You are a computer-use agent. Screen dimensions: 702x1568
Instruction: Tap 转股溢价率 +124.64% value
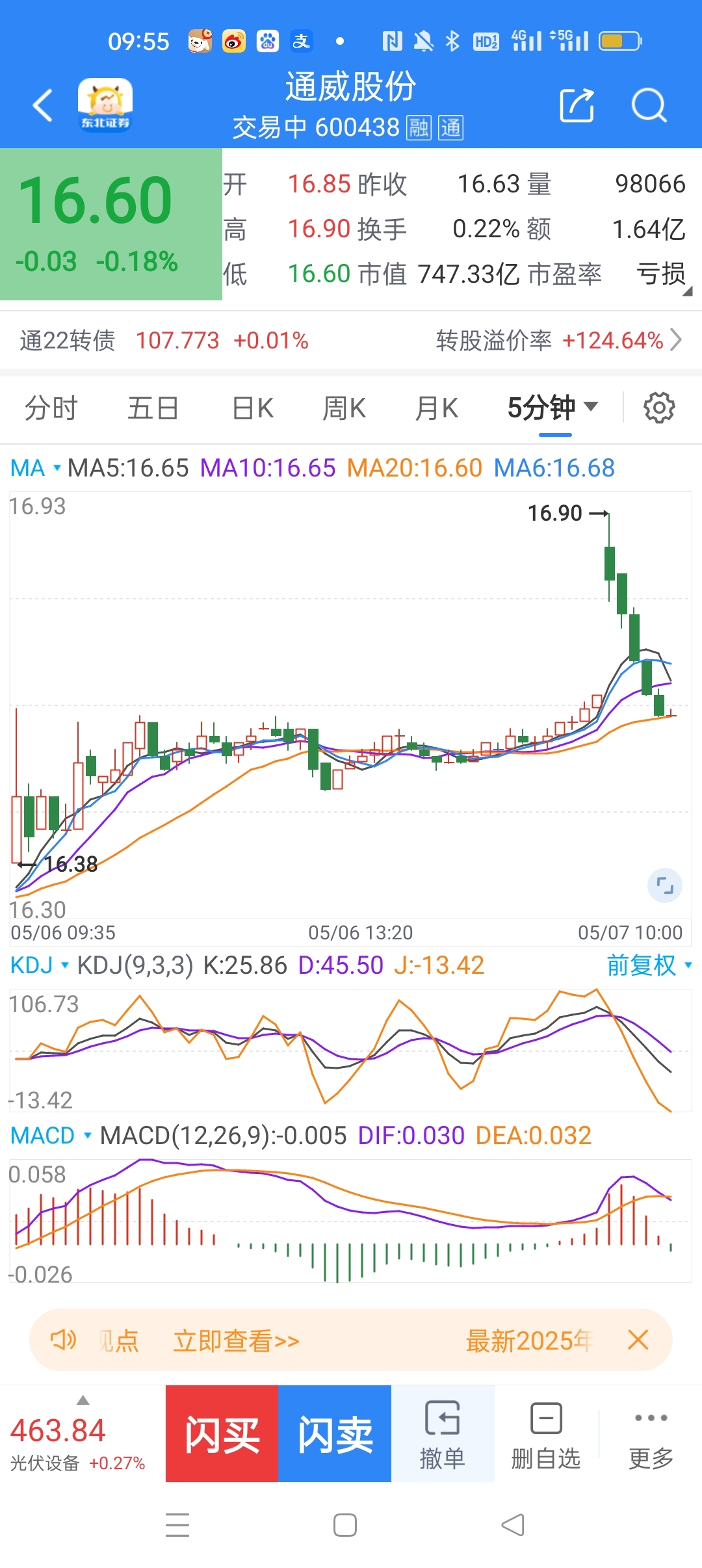[x=613, y=340]
